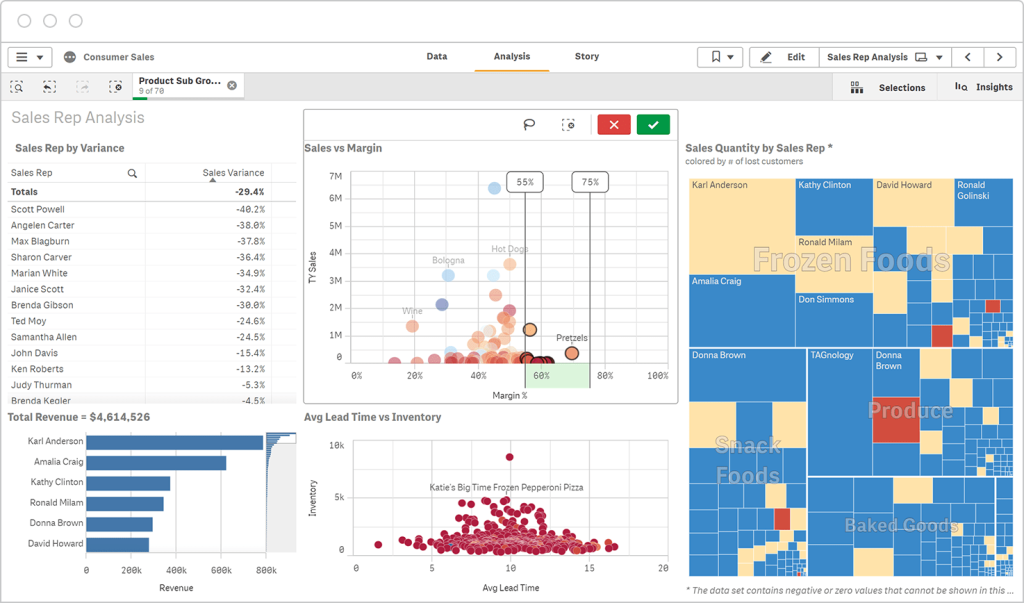This screenshot has width=1024, height=603.
Task: Activate the lasso selection tool on the scatter plot
Action: pyautogui.click(x=530, y=124)
